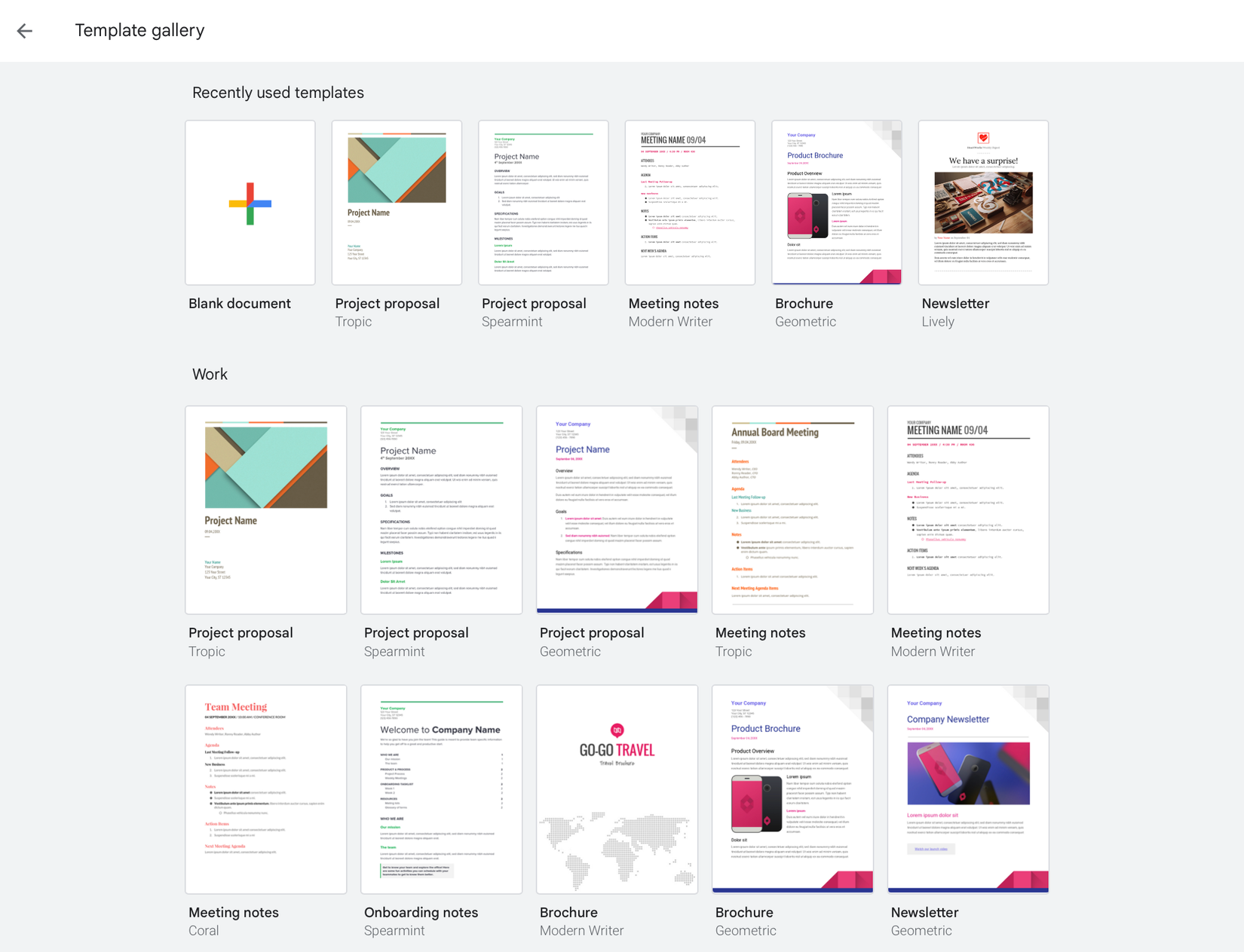
Task: Open recently used Project proposal Tropic thumbnail
Action: point(397,203)
